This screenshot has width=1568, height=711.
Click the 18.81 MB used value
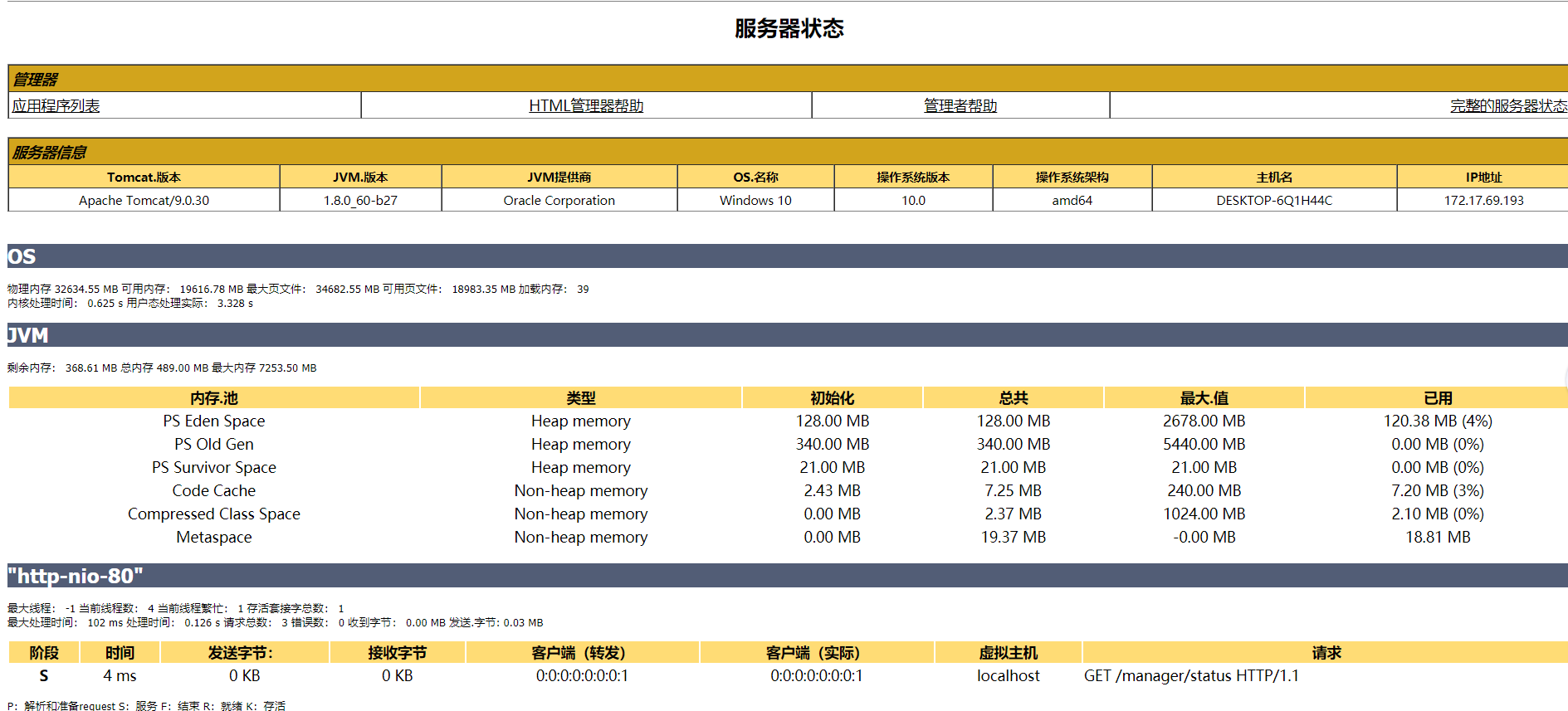1438,537
